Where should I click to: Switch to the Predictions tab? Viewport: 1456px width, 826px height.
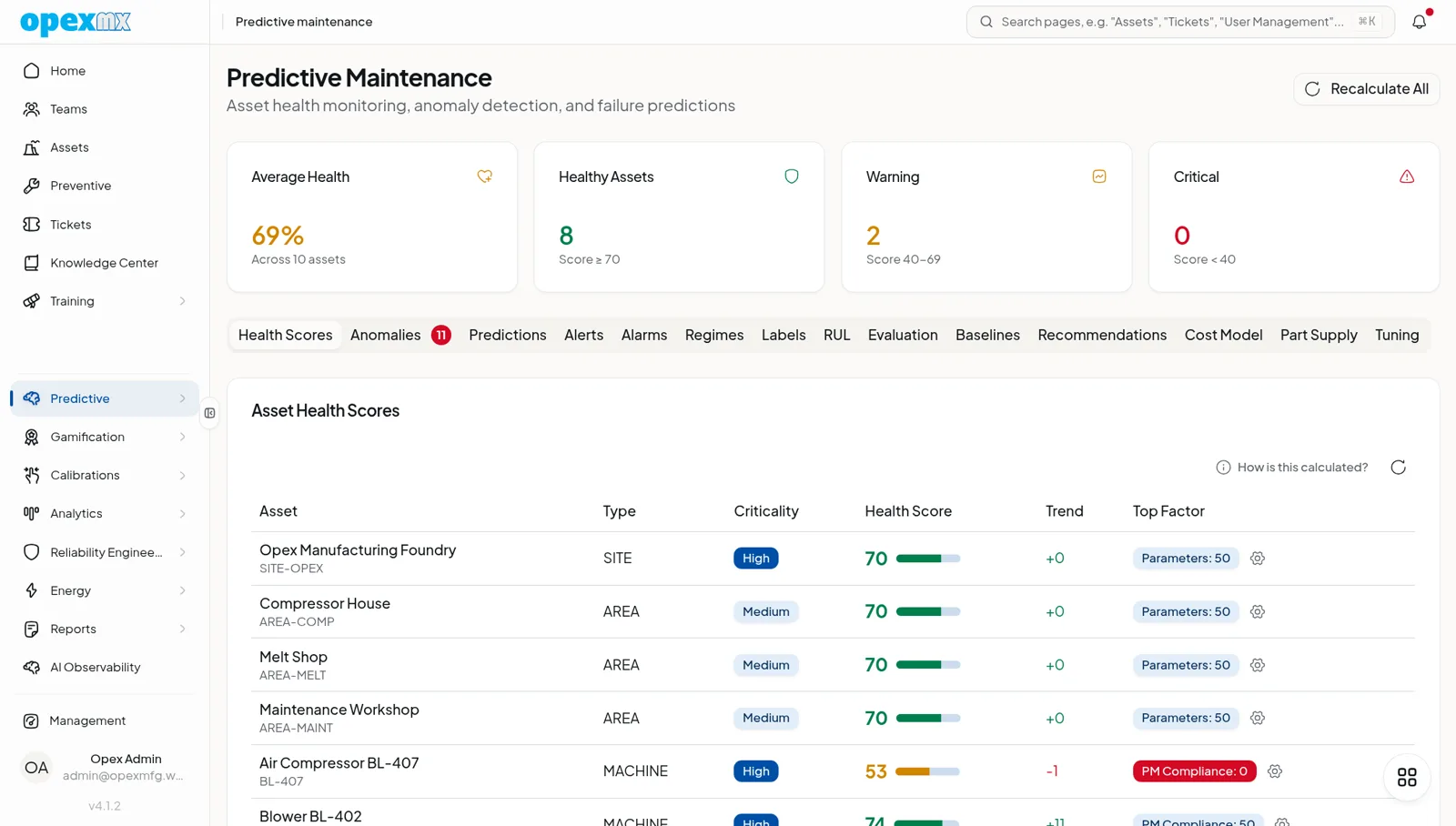click(x=508, y=335)
